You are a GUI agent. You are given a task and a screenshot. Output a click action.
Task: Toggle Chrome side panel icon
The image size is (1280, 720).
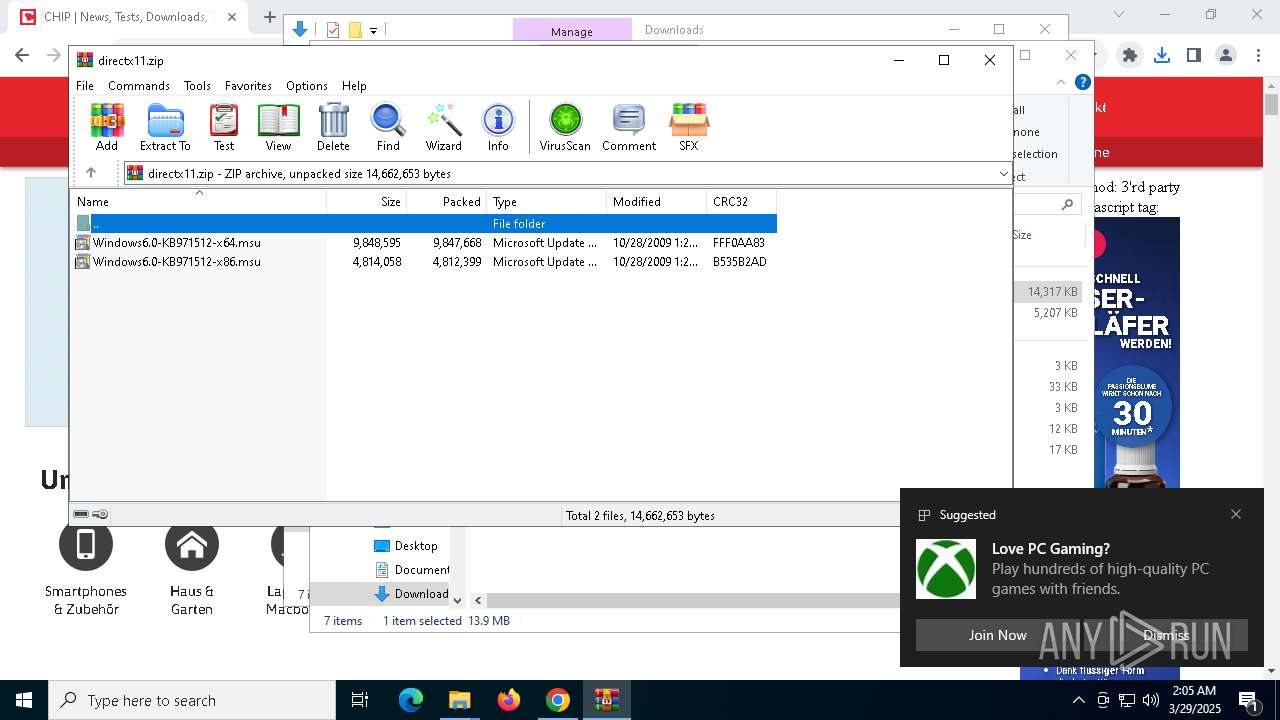[1194, 55]
